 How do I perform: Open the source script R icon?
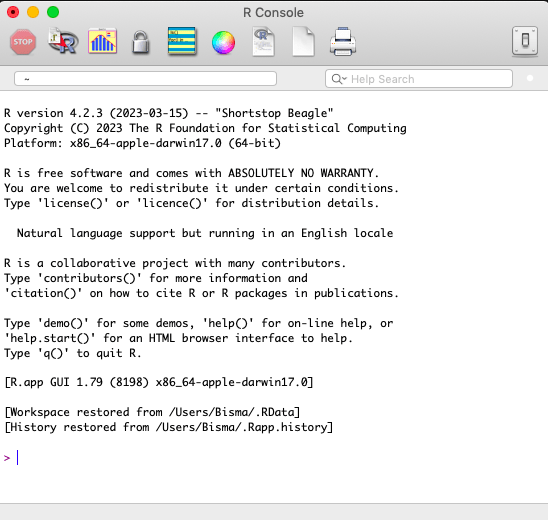click(63, 41)
